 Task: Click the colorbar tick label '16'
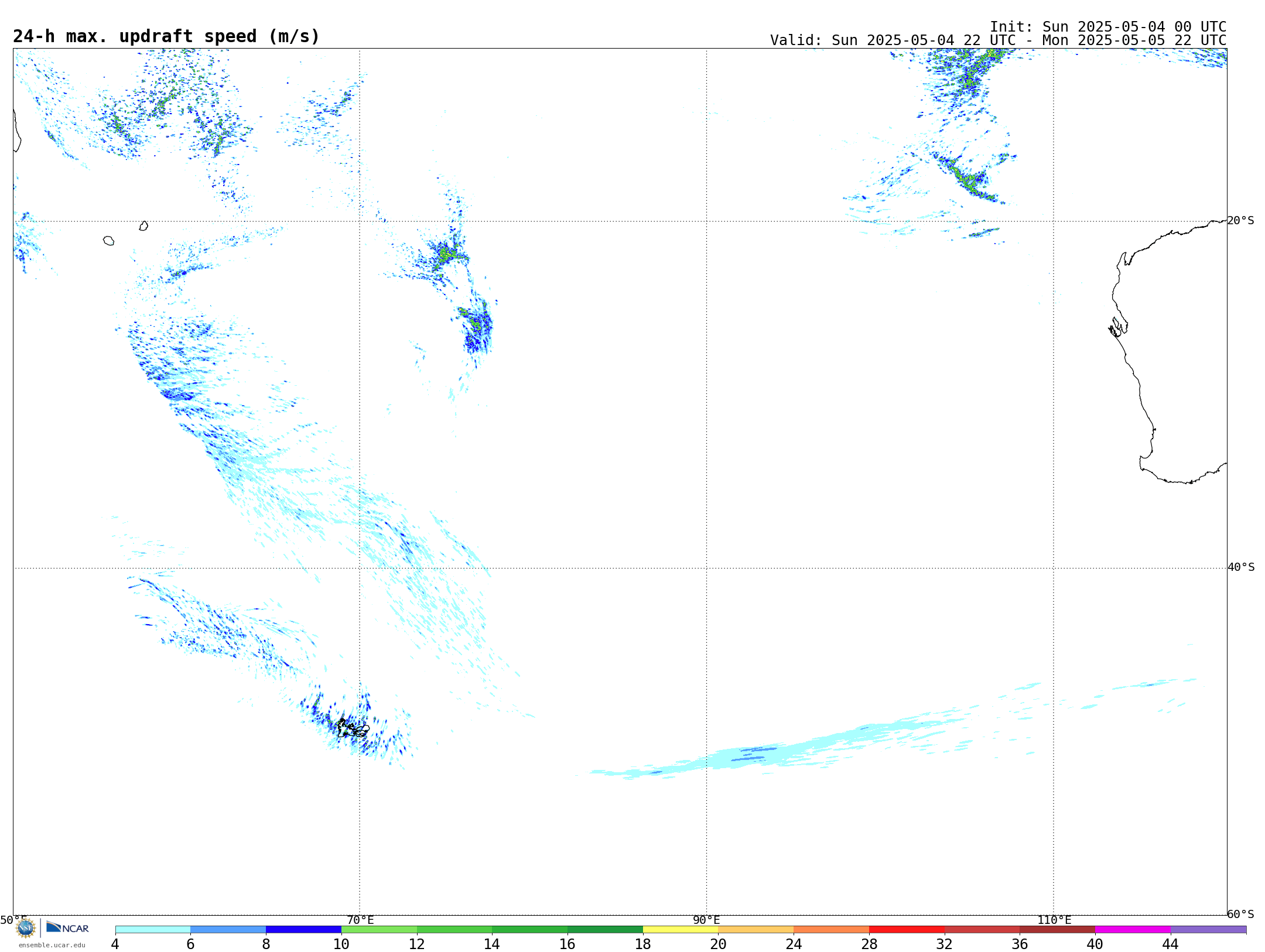click(x=567, y=944)
